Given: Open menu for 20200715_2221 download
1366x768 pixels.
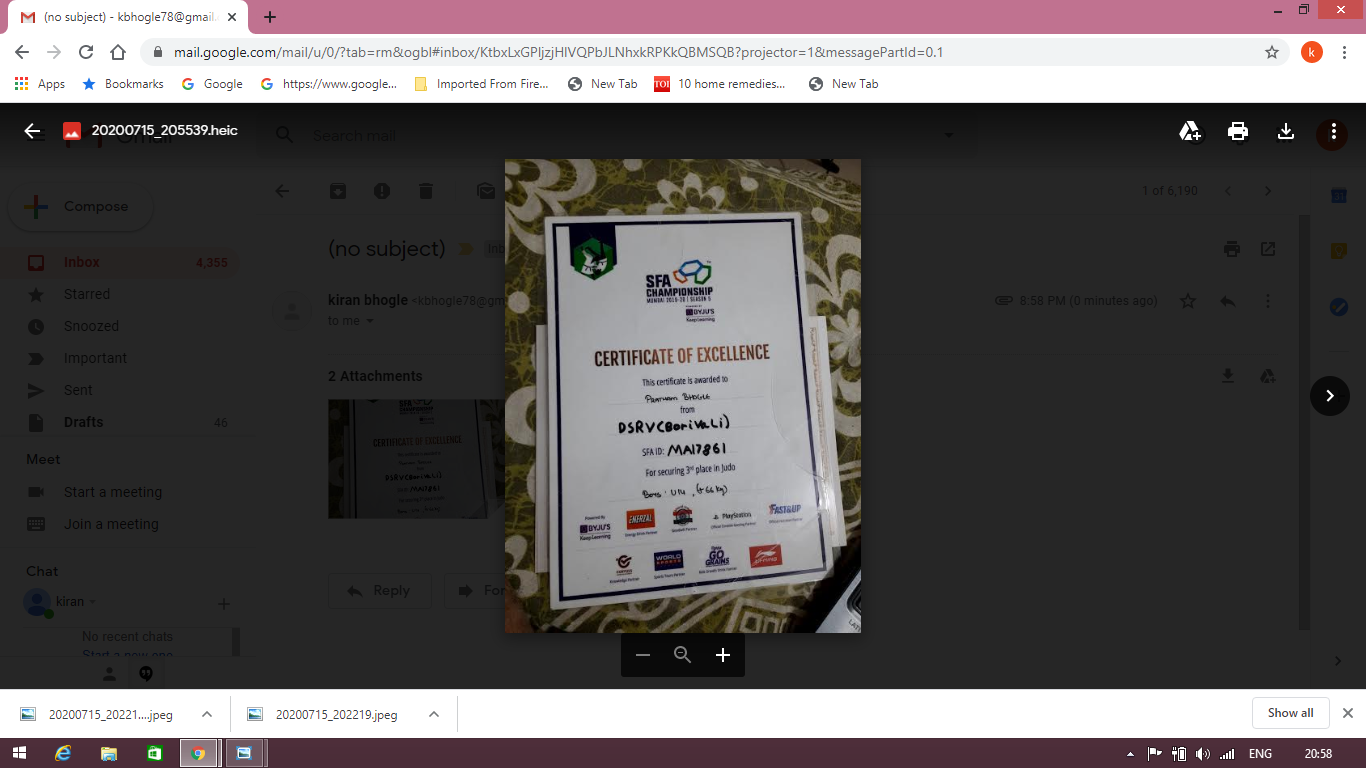Looking at the screenshot, I should (x=207, y=714).
